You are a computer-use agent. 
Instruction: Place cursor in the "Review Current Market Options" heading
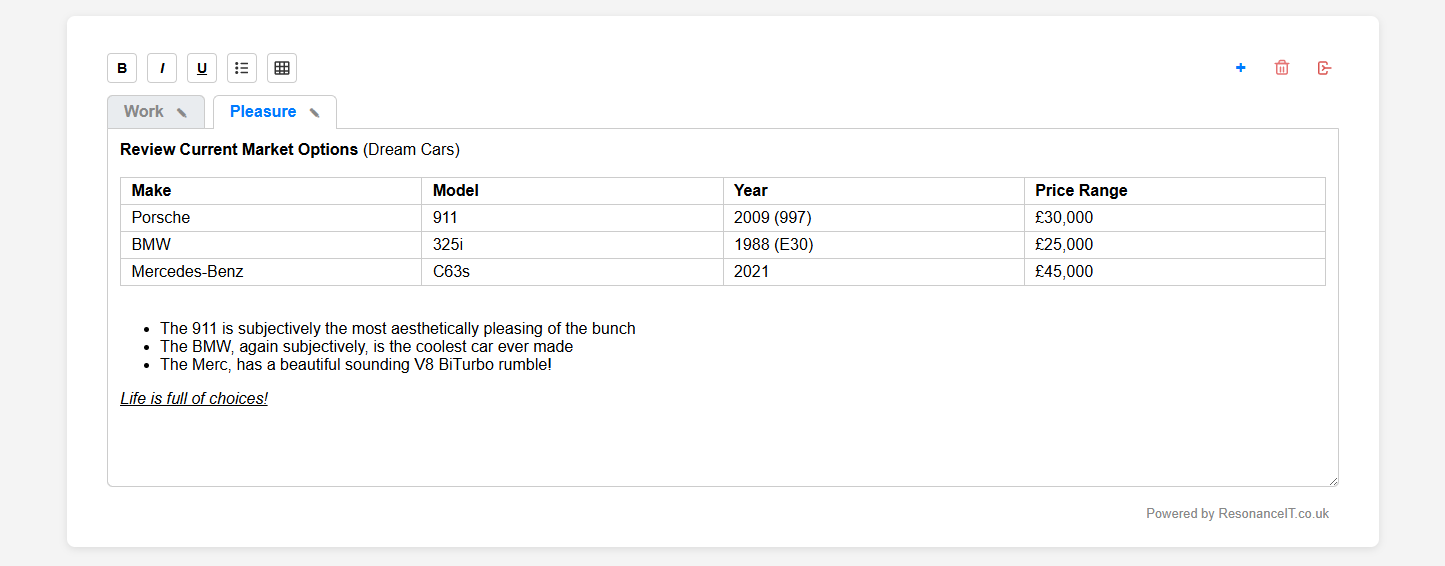point(239,150)
